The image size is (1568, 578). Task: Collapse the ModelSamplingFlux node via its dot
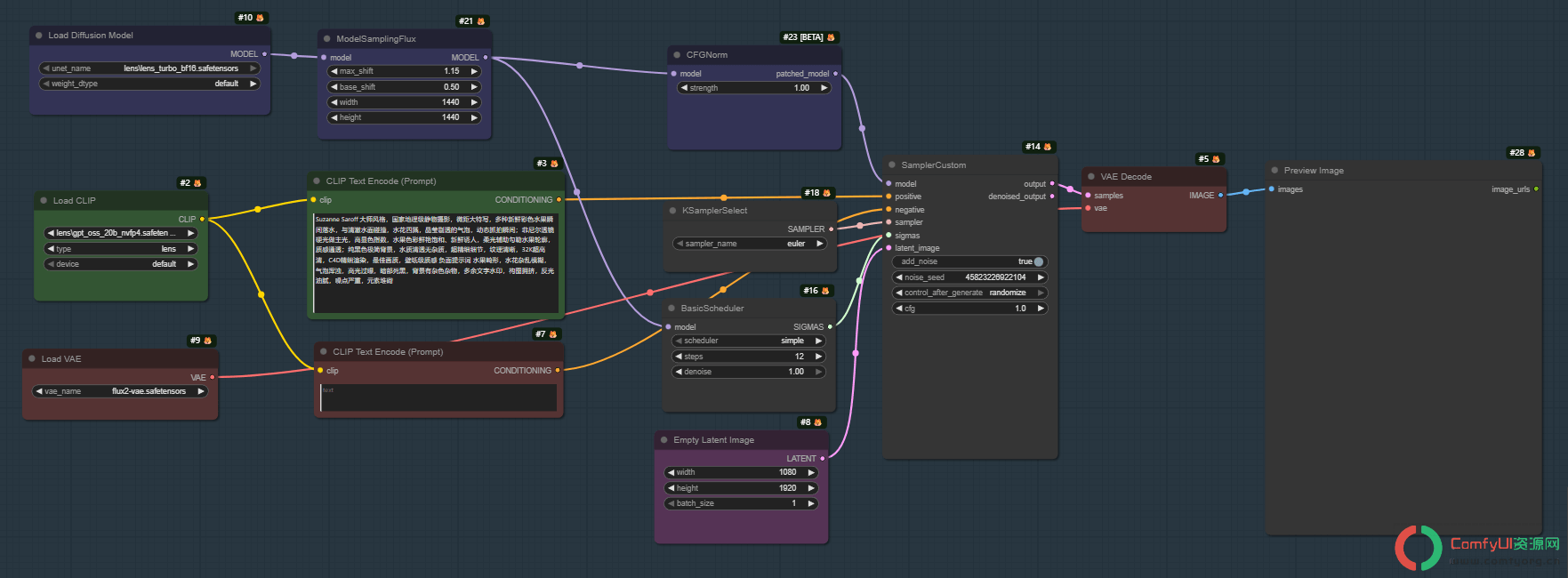327,39
